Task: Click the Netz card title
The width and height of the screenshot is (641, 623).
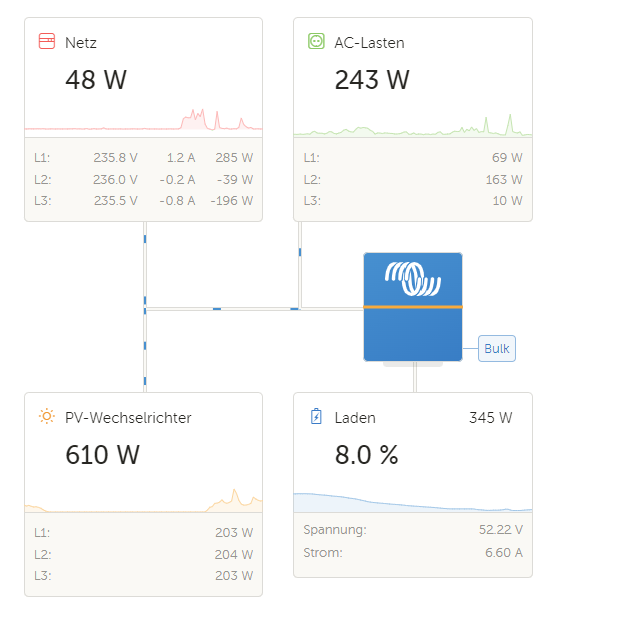Action: 81,43
